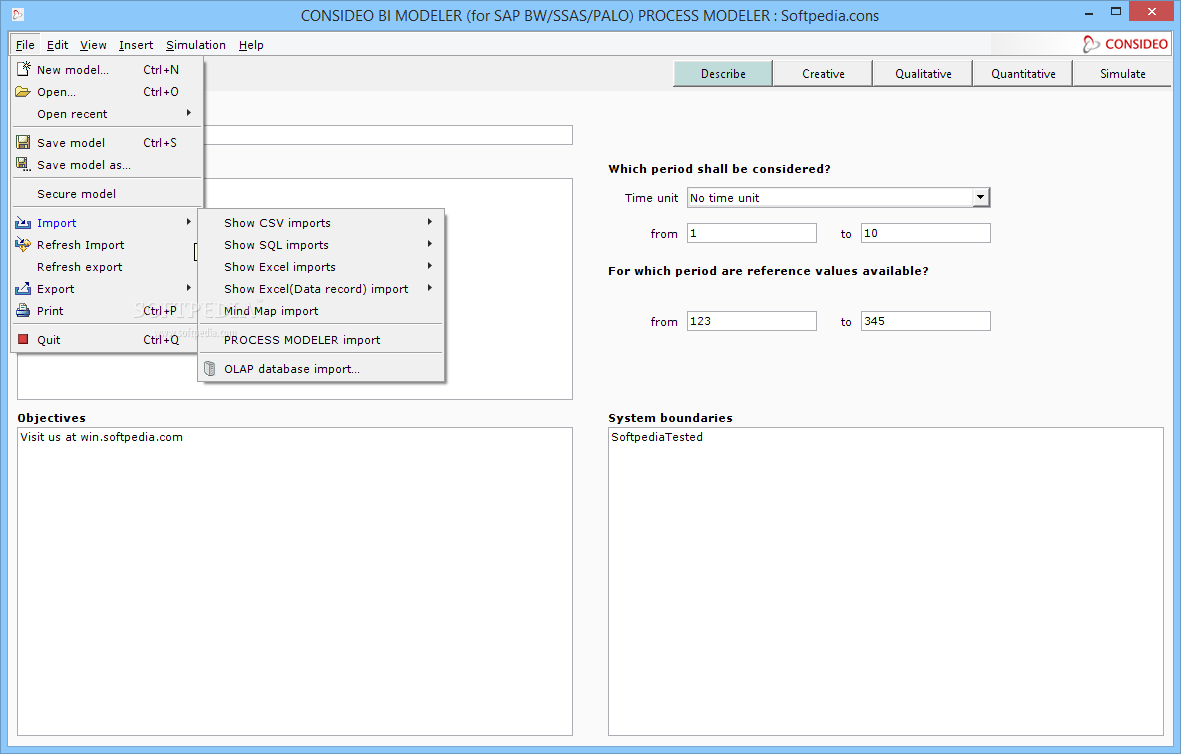Click the application icon in title bar

click(18, 14)
